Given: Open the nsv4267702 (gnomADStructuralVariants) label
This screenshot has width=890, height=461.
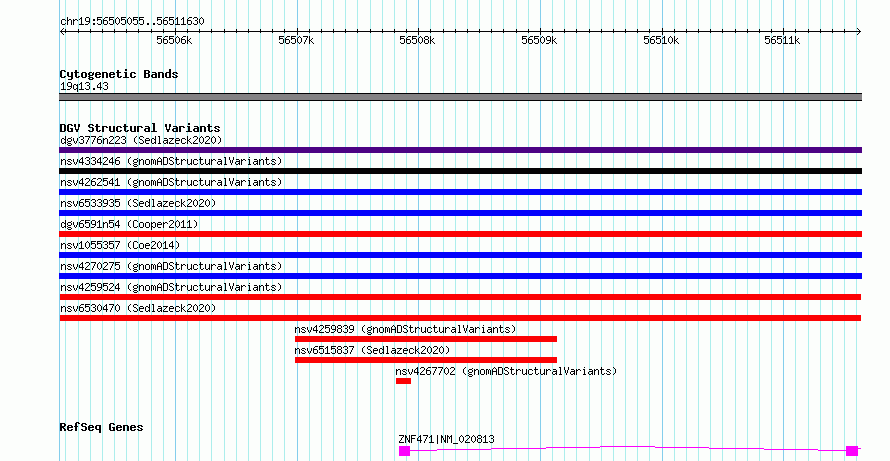Looking at the screenshot, I should [x=506, y=371].
